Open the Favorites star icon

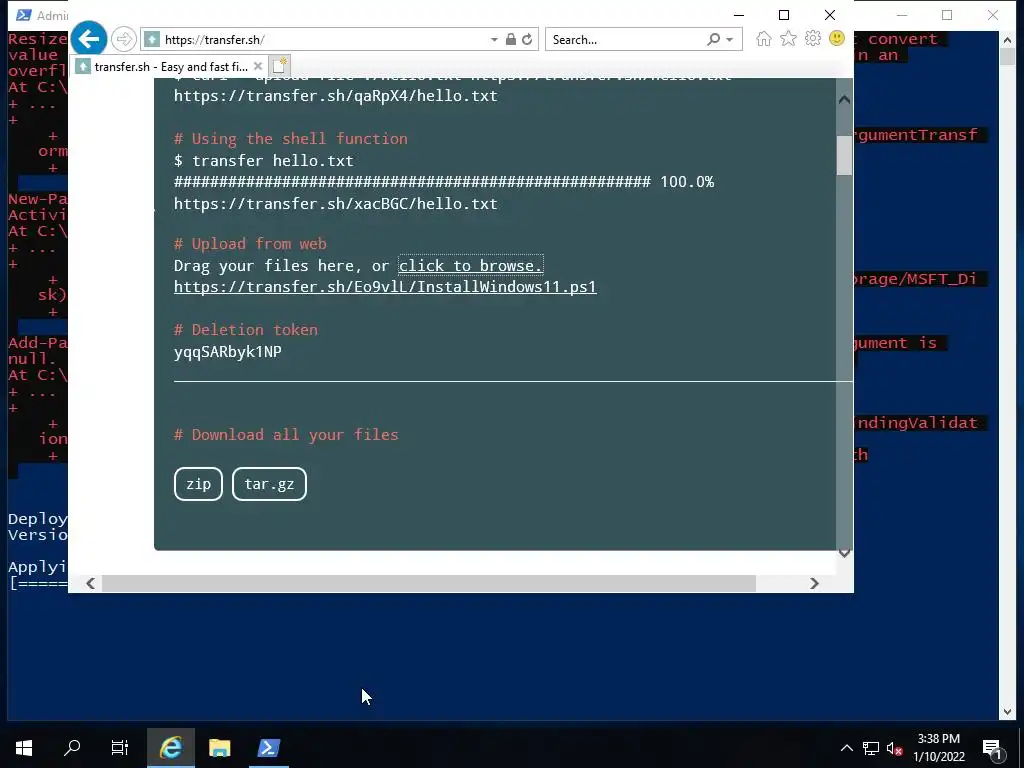[788, 39]
